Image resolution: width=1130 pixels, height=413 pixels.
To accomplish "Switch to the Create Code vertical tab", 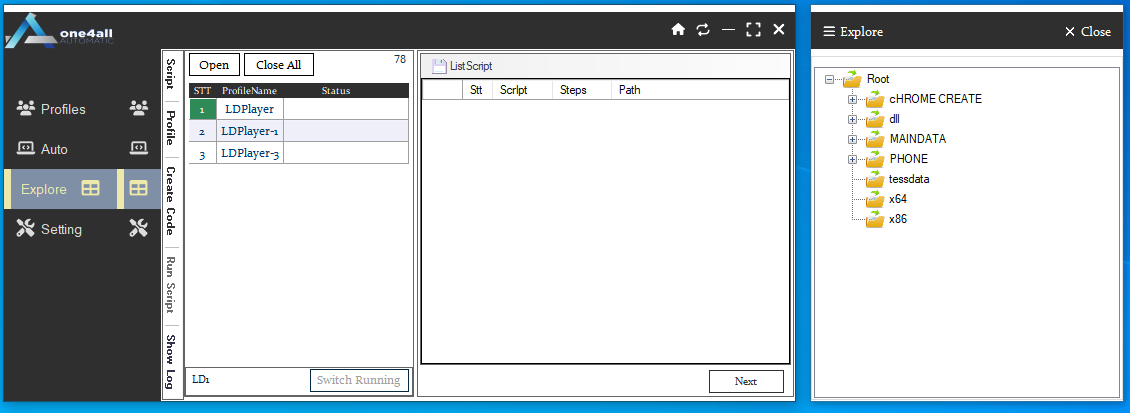I will point(171,201).
